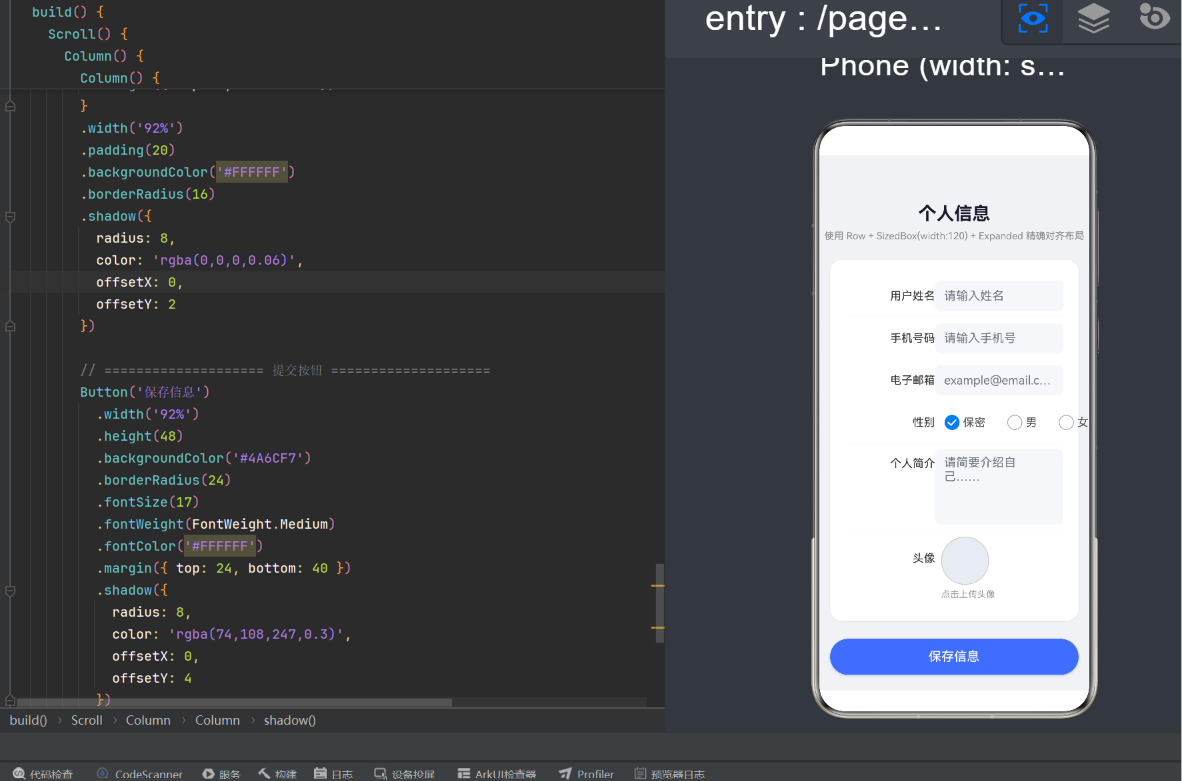Click the 'entry : /page…' preview title
This screenshot has width=1182, height=781.
[823, 20]
